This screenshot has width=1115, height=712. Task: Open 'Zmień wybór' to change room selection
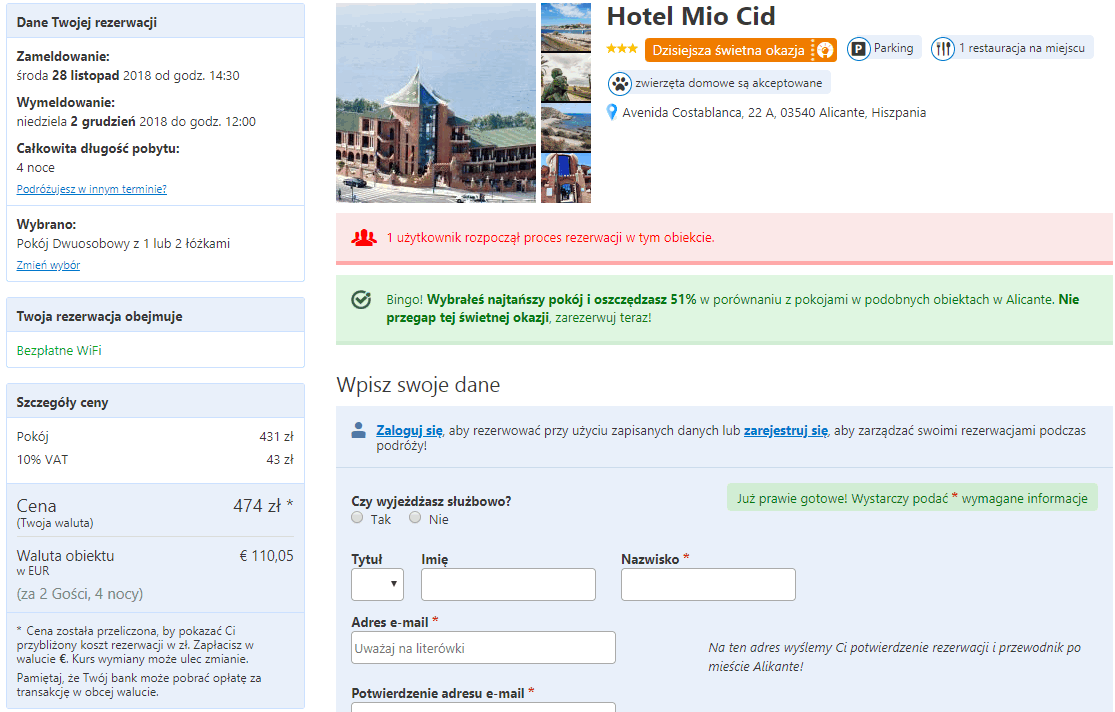pos(48,264)
